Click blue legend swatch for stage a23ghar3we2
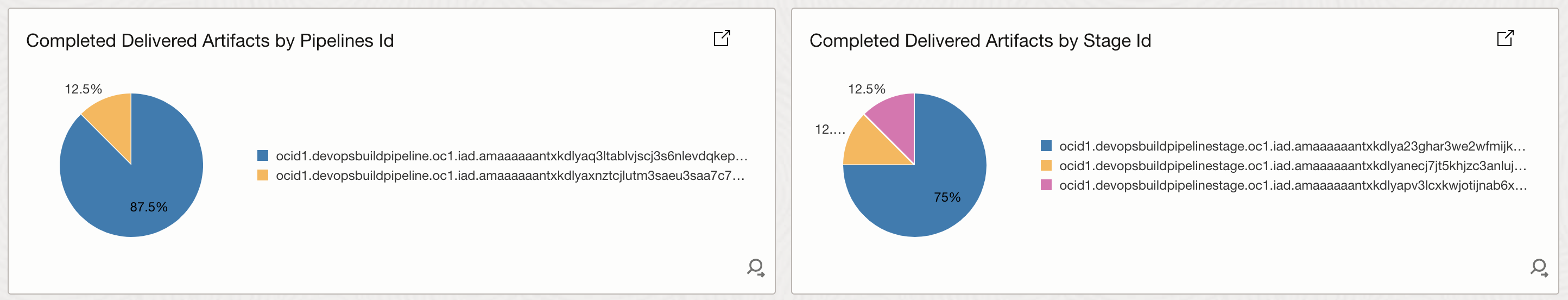Viewport: 1568px width, 300px height. coord(1046,146)
